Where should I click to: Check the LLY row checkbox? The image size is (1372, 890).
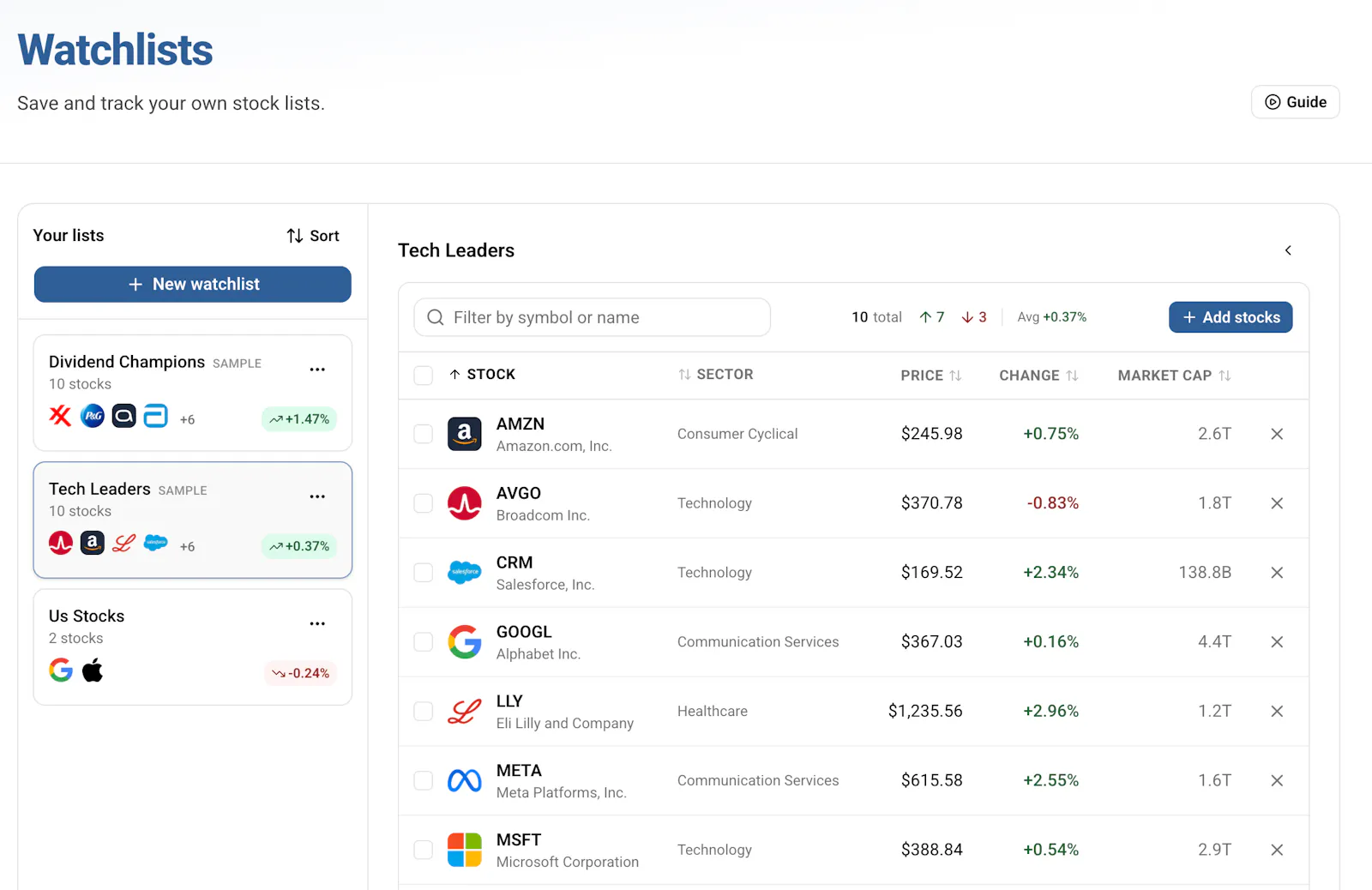pyautogui.click(x=424, y=711)
